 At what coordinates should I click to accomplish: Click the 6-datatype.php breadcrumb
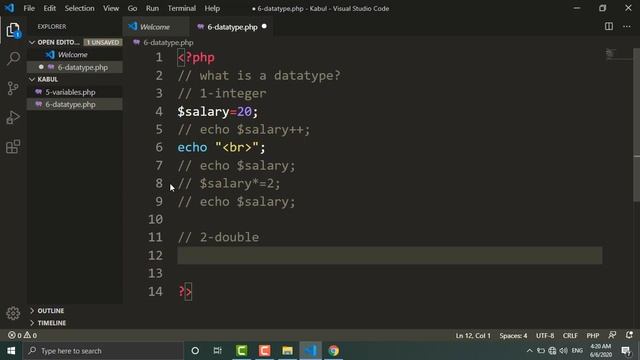[163, 42]
